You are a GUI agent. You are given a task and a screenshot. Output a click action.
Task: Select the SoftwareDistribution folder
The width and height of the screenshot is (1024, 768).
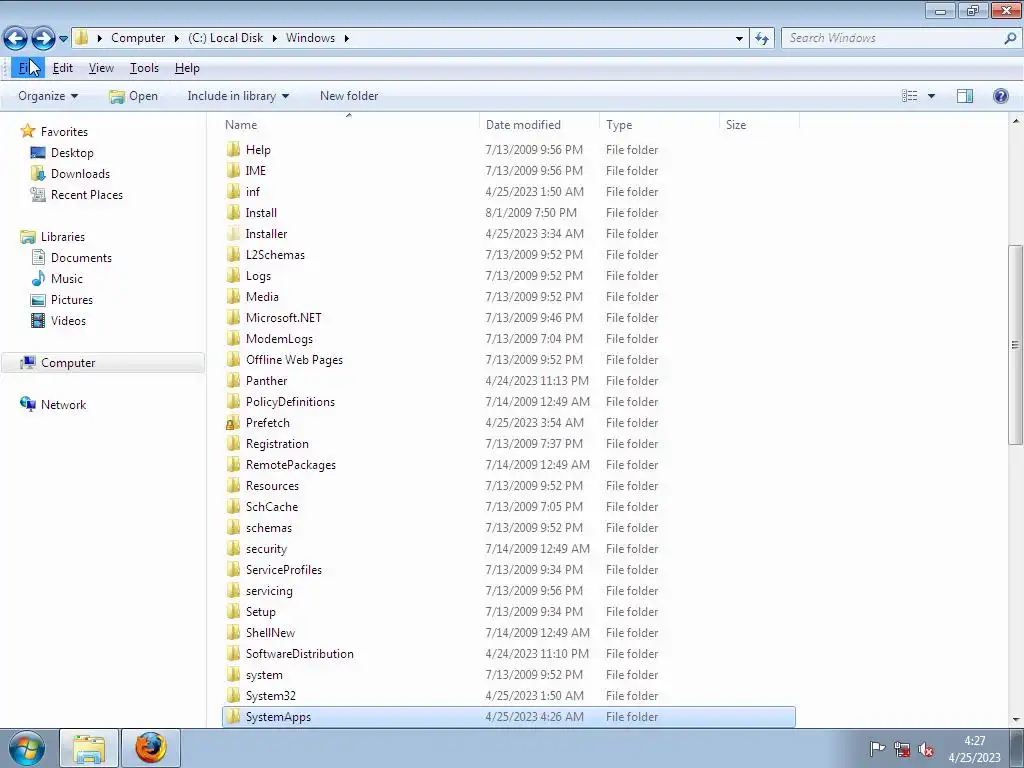(x=299, y=654)
